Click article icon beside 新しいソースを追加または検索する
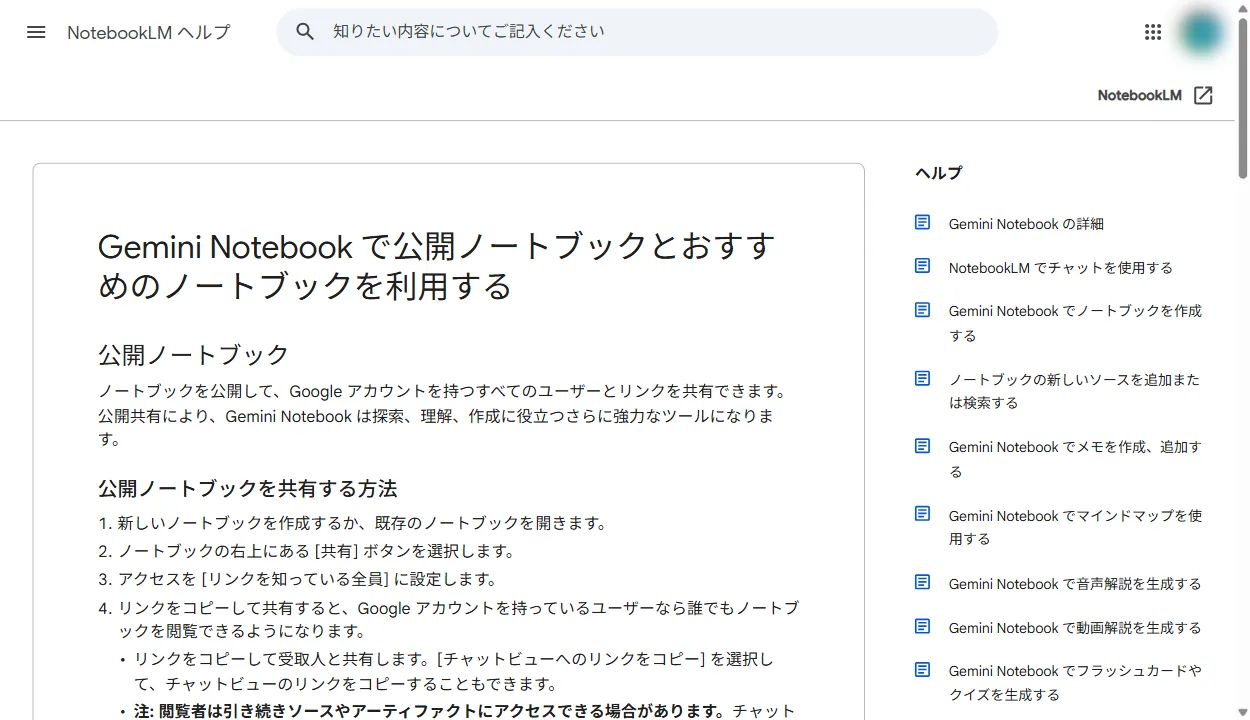 (923, 378)
